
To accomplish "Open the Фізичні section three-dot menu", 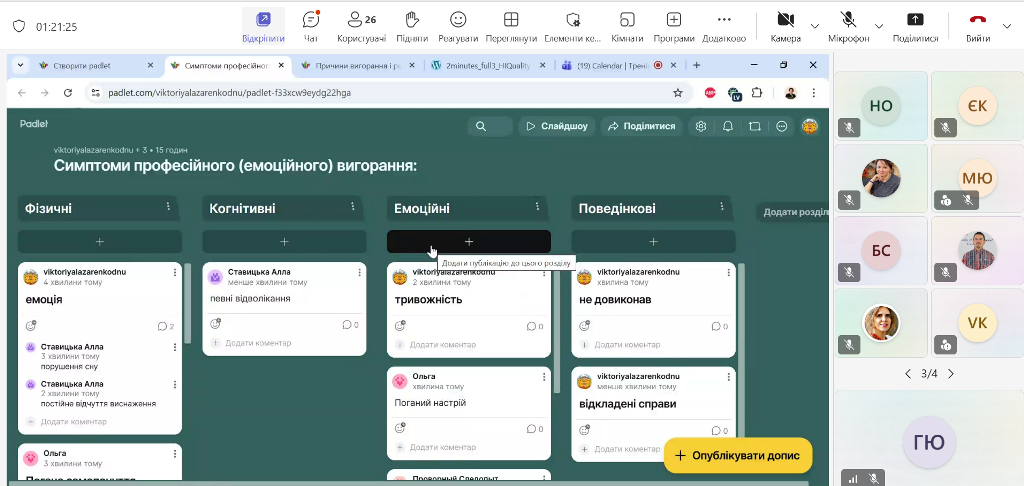I will click(x=168, y=207).
